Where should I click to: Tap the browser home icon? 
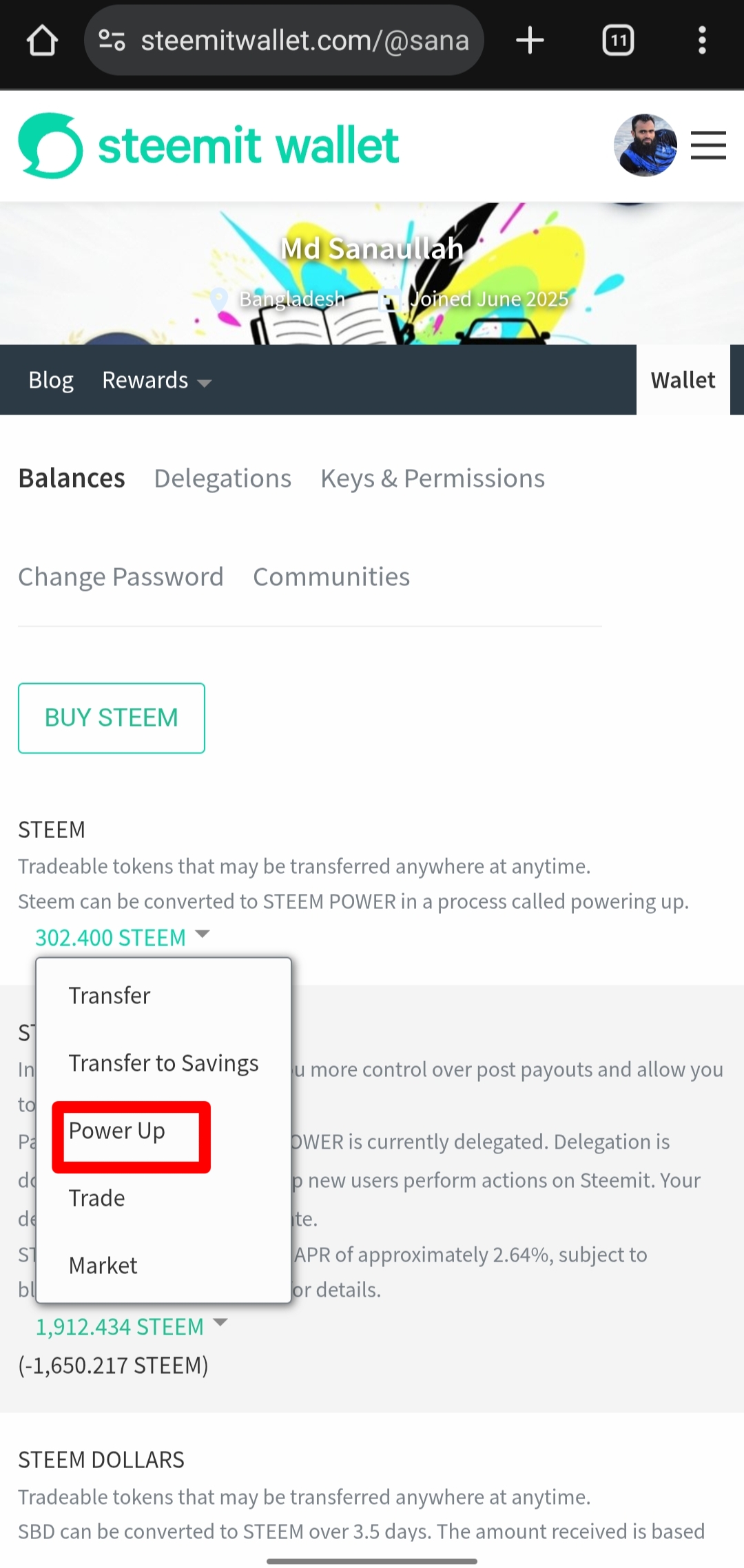(42, 41)
